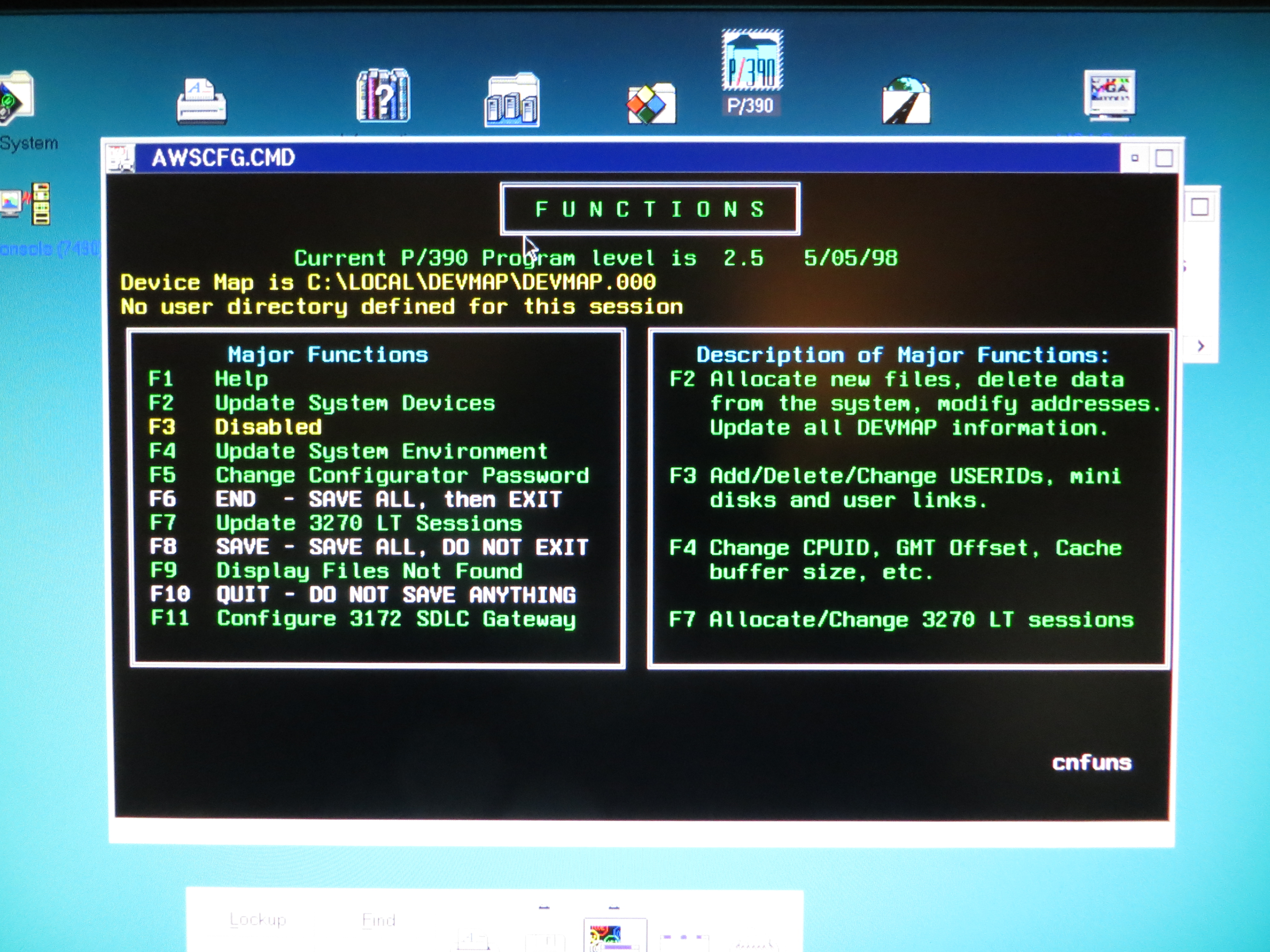Image resolution: width=1270 pixels, height=952 pixels.
Task: Click the Lockup button on the LaunchPad
Action: pos(258,920)
